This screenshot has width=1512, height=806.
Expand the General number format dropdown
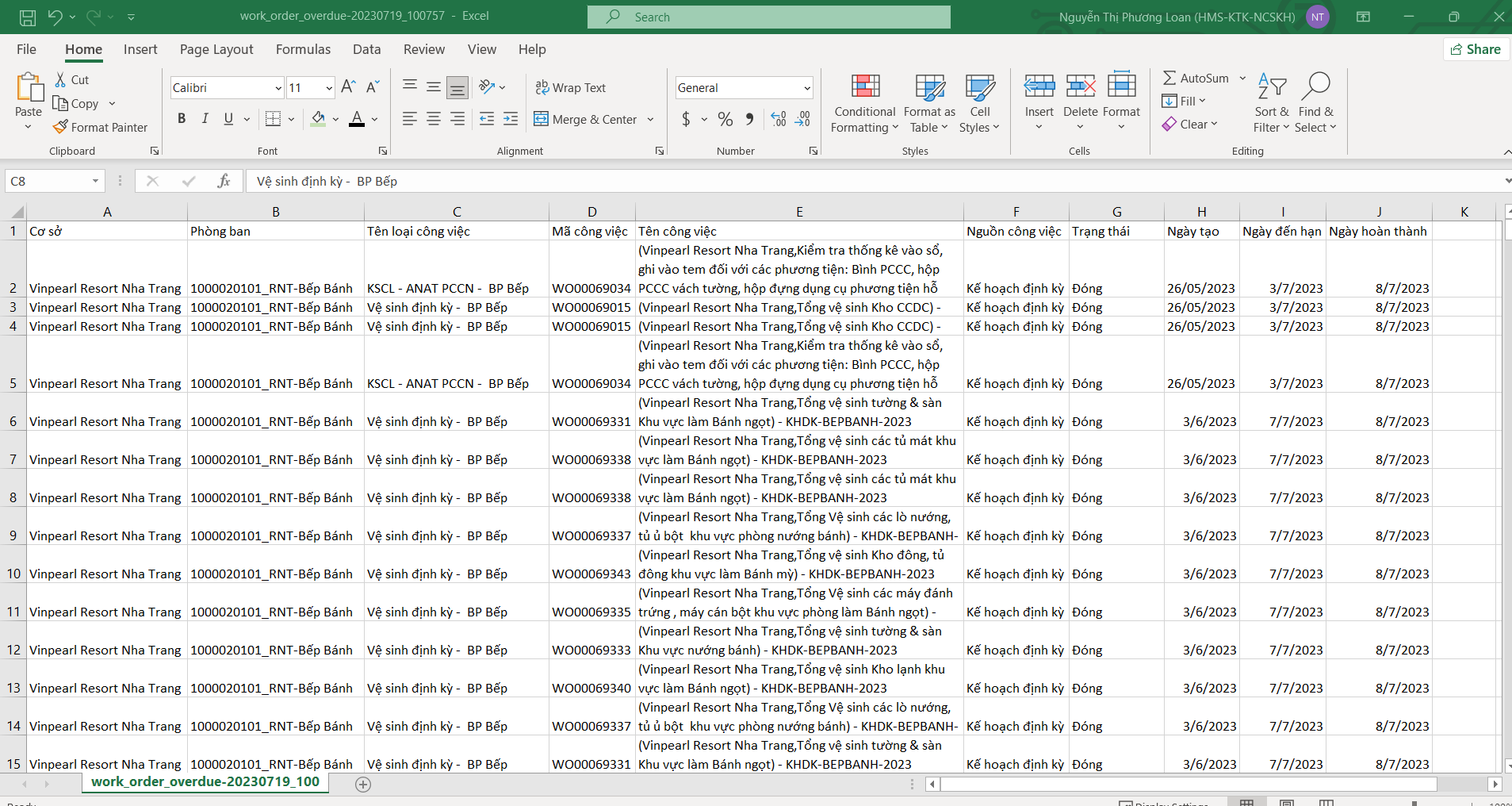point(807,88)
